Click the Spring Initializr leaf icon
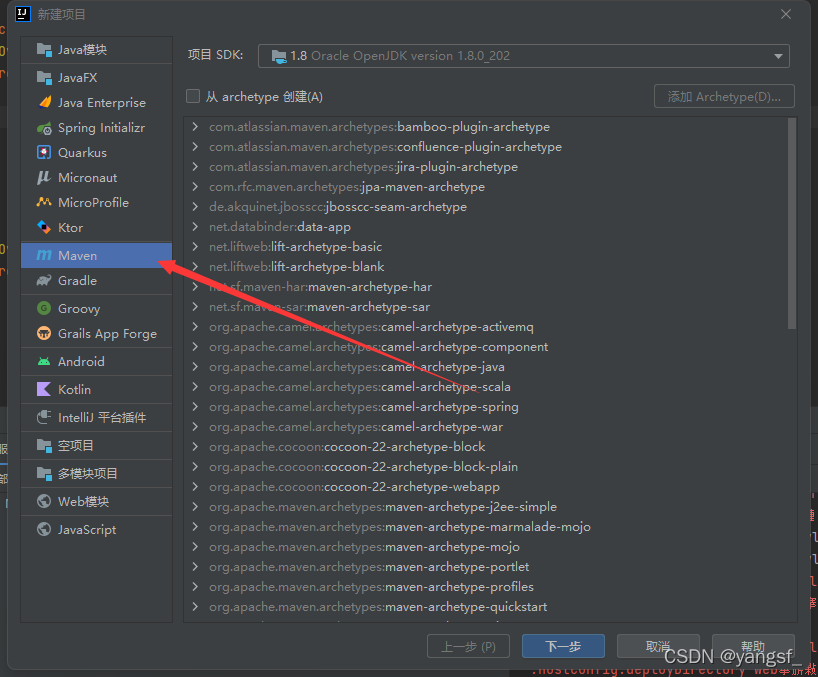The height and width of the screenshot is (677, 818). (44, 128)
